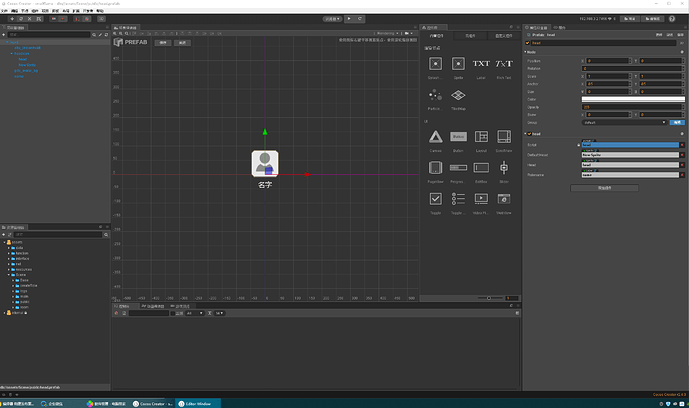Collapse the head component section

(x=525, y=134)
